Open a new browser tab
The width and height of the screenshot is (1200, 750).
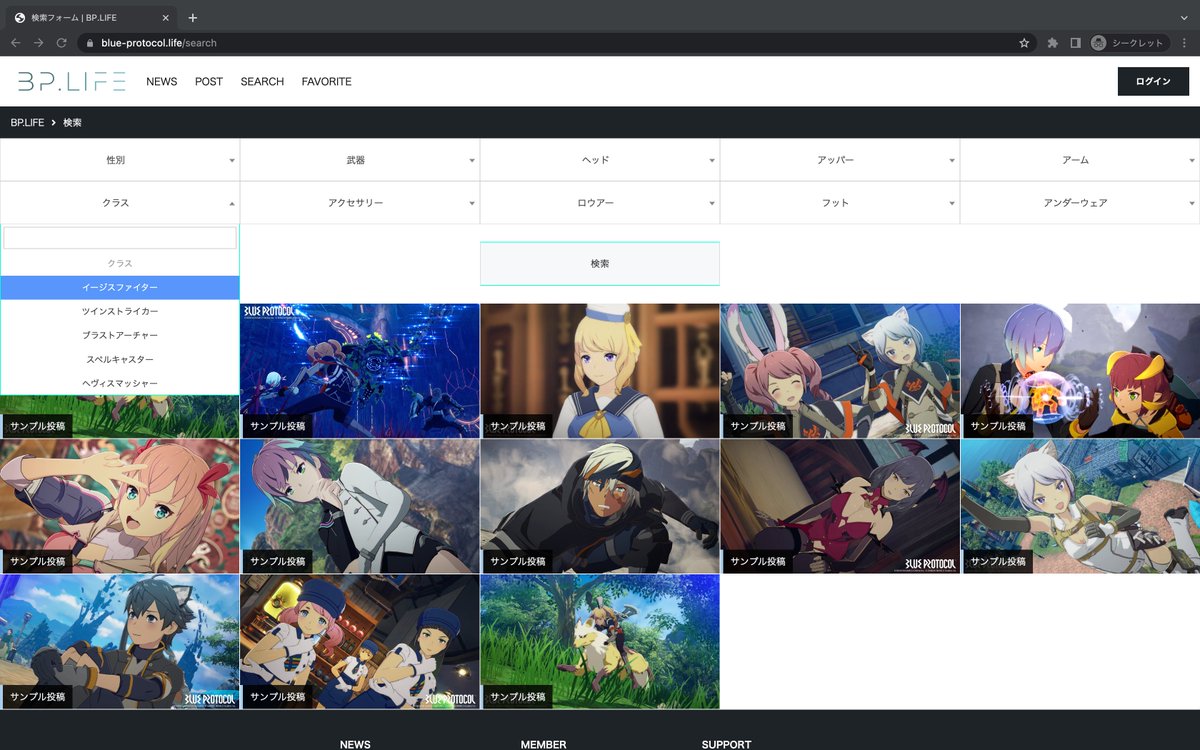pyautogui.click(x=193, y=17)
